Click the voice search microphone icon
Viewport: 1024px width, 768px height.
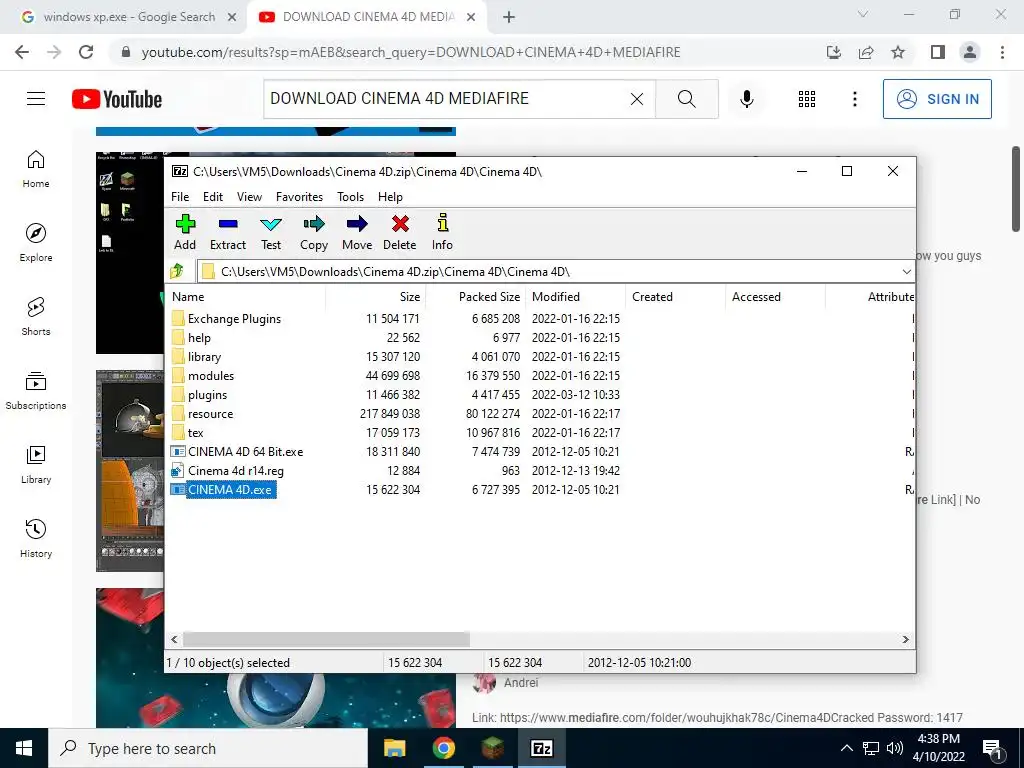tap(746, 99)
